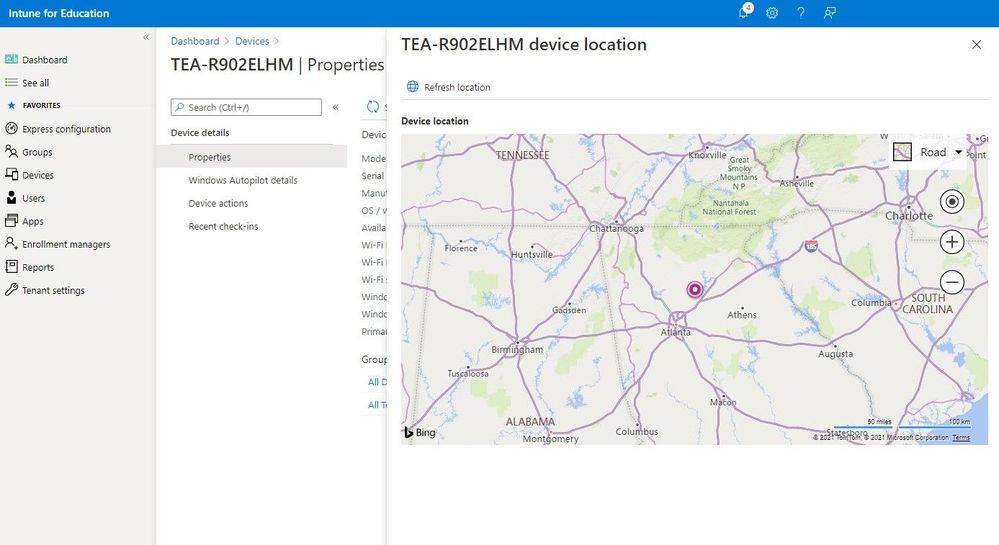Click the Express configuration gauge icon
Image resolution: width=999 pixels, height=545 pixels.
11,128
